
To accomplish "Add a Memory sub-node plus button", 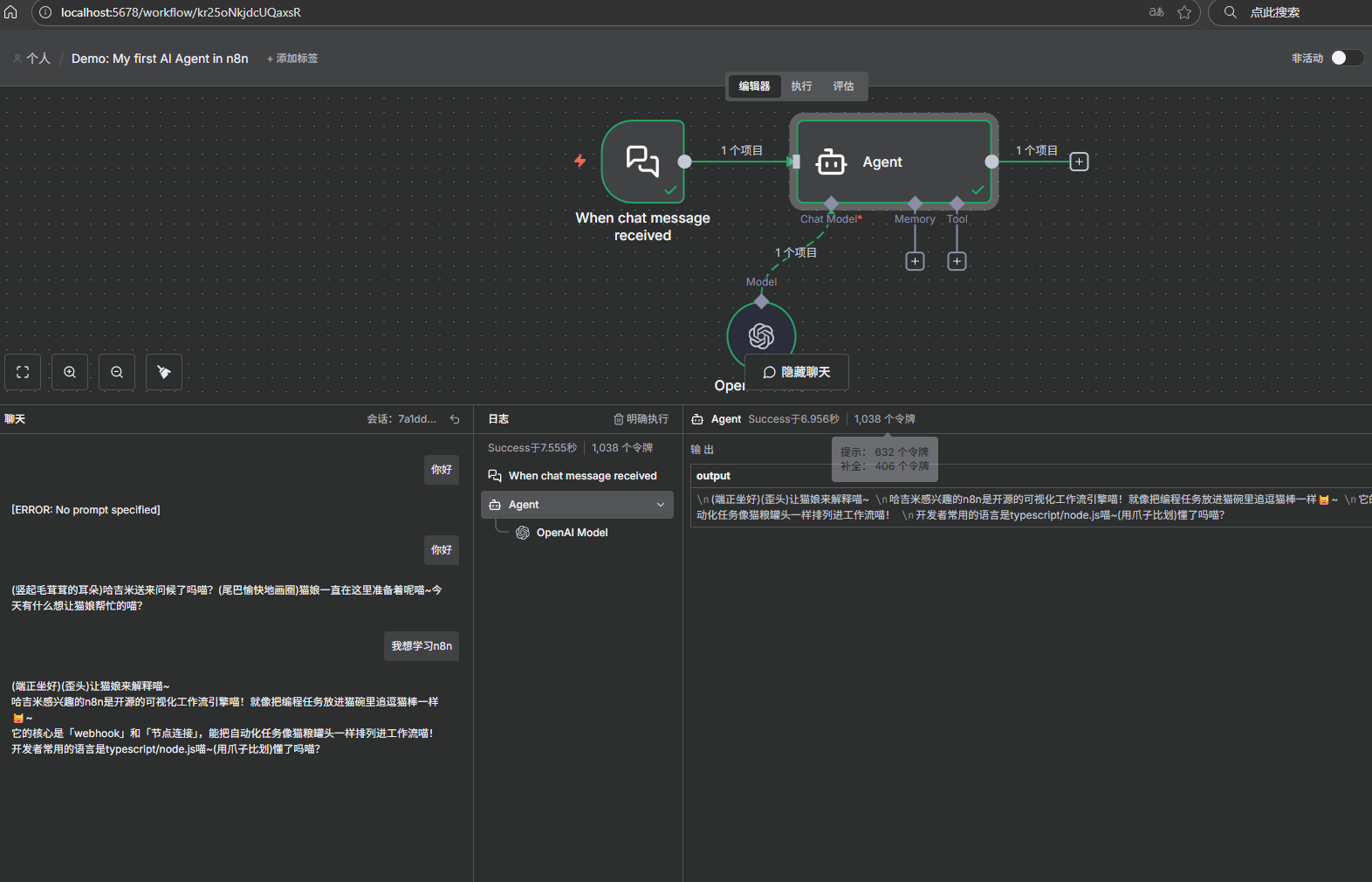I will click(x=915, y=261).
